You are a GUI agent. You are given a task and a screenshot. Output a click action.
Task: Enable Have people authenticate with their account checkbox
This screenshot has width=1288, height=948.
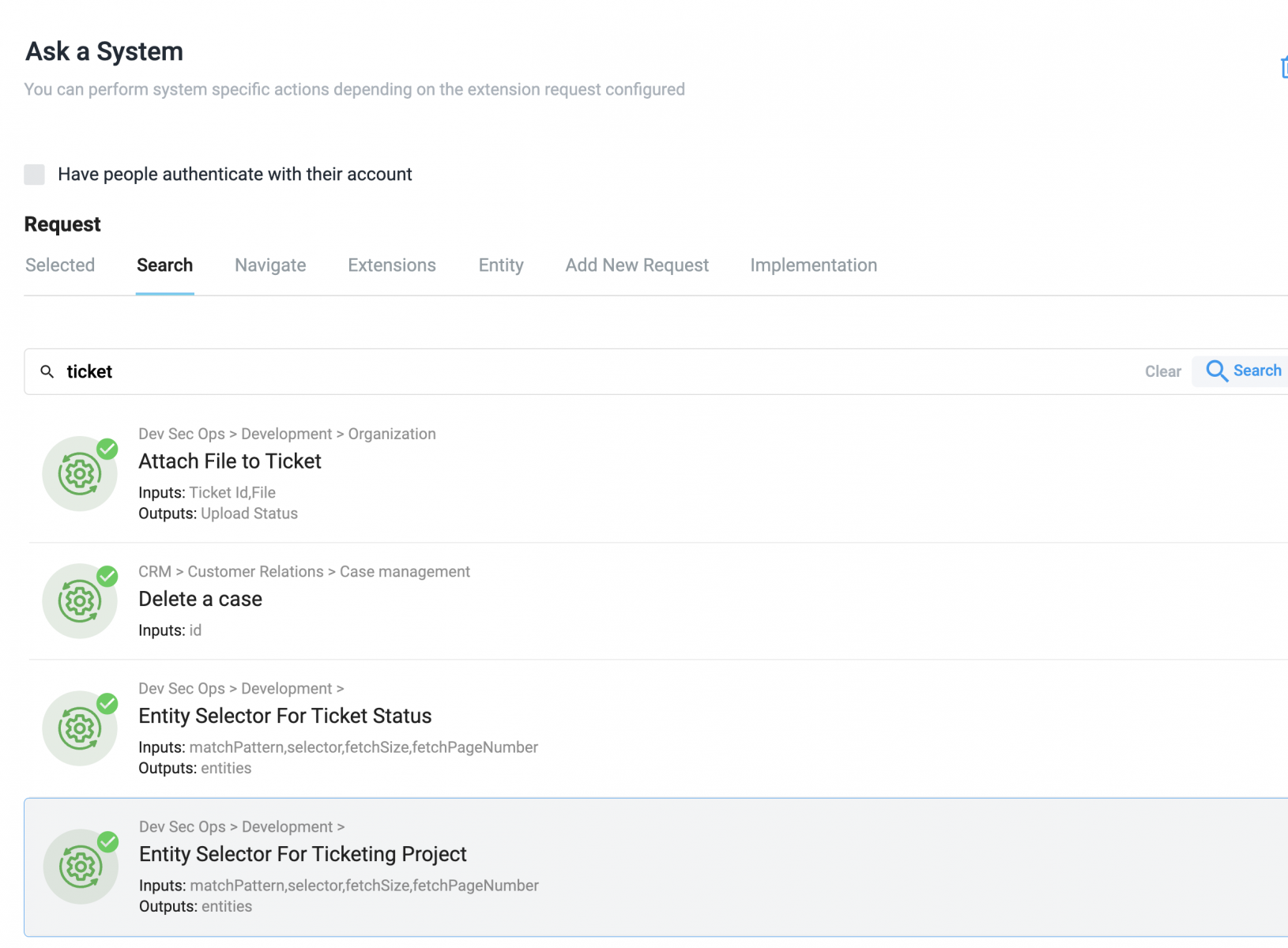click(x=34, y=175)
